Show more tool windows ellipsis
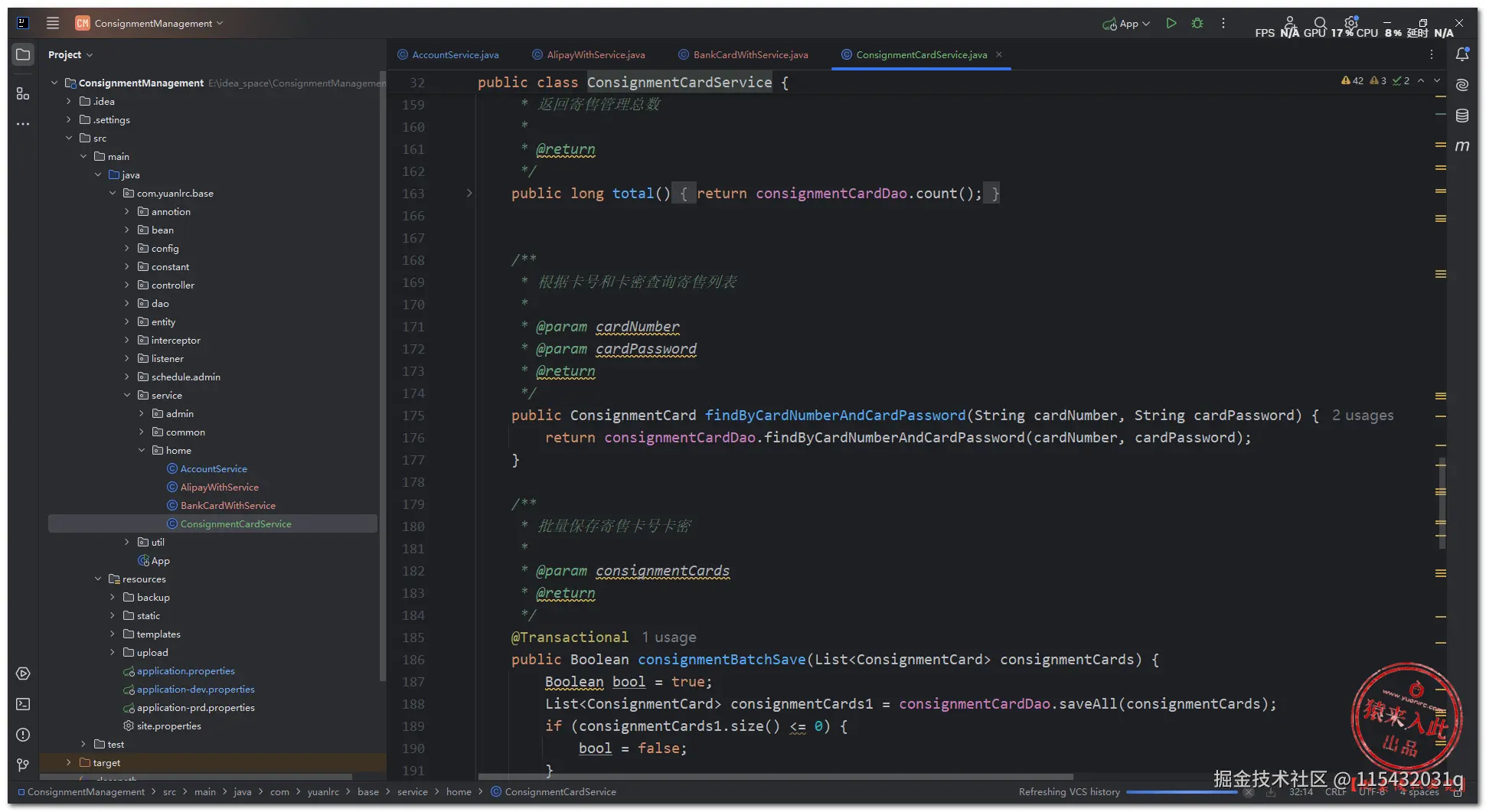 point(23,124)
